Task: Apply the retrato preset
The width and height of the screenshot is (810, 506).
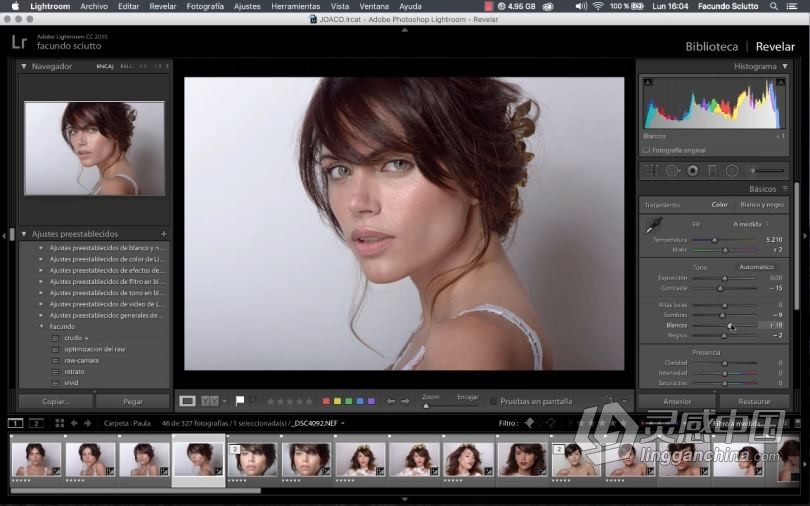Action: [74, 372]
